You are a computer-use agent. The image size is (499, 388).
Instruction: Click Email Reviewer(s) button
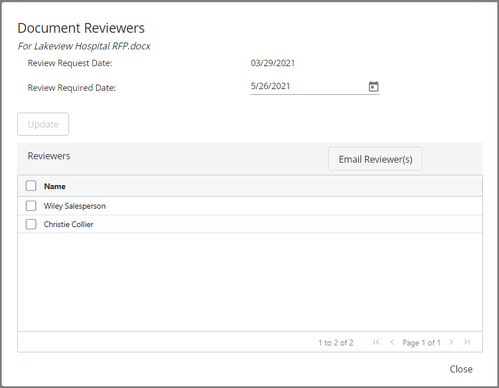coord(375,159)
